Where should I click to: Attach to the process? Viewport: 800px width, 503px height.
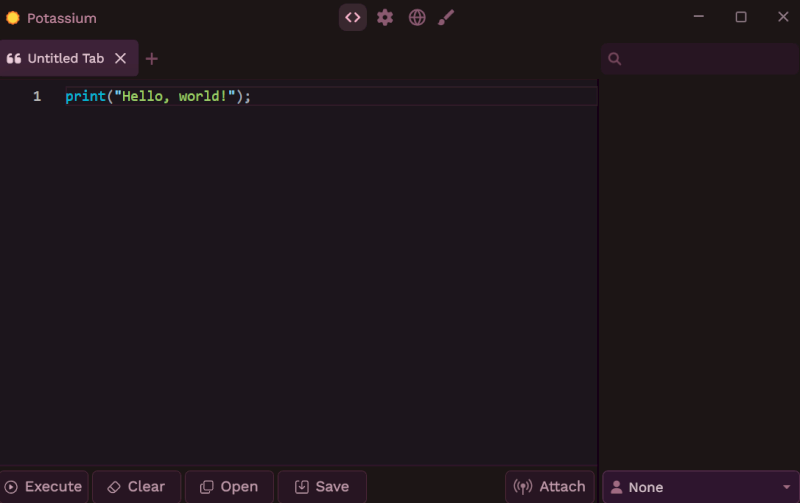coord(550,487)
